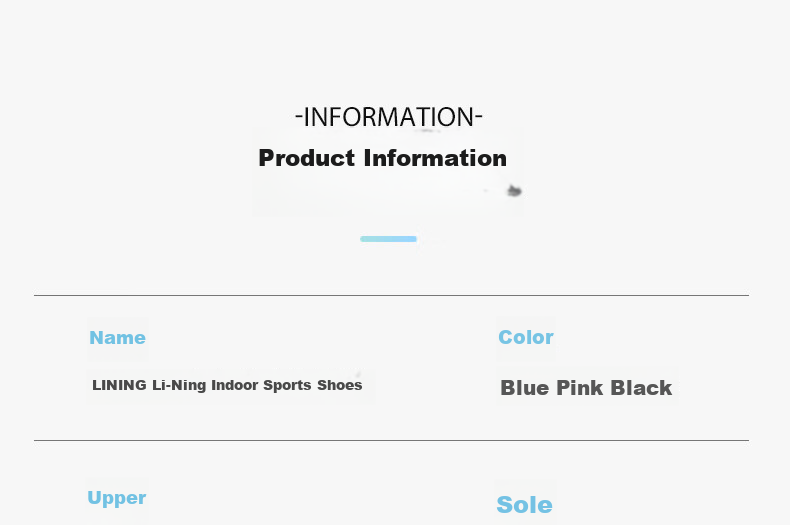790x525 pixels.
Task: Select the blue Color label
Action: (x=526, y=337)
